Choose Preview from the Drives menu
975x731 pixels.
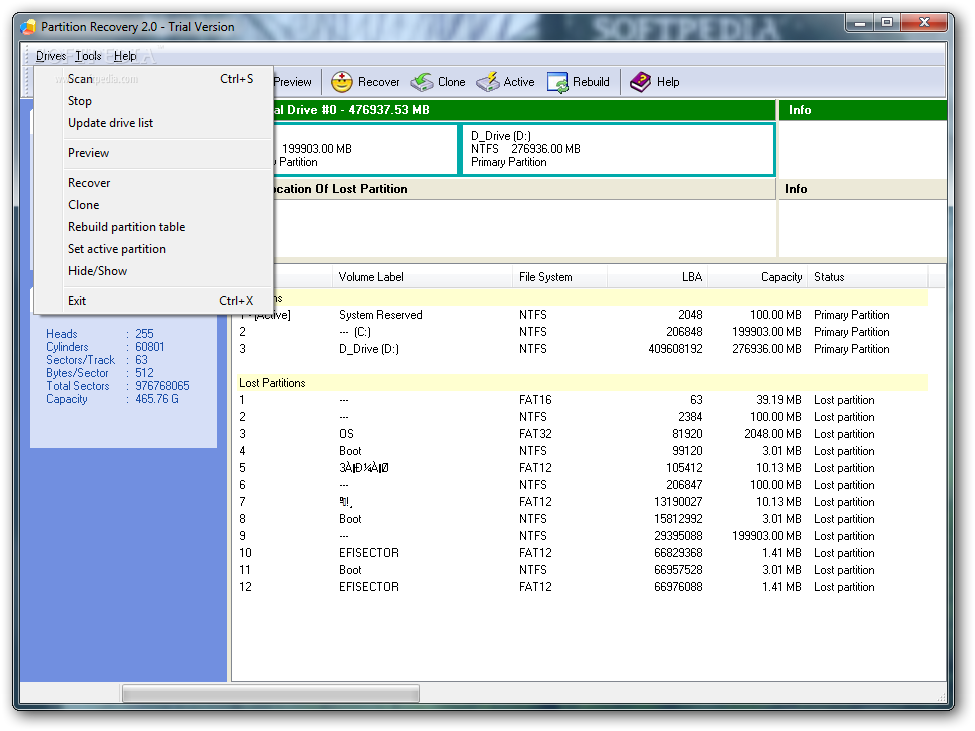tap(154, 153)
